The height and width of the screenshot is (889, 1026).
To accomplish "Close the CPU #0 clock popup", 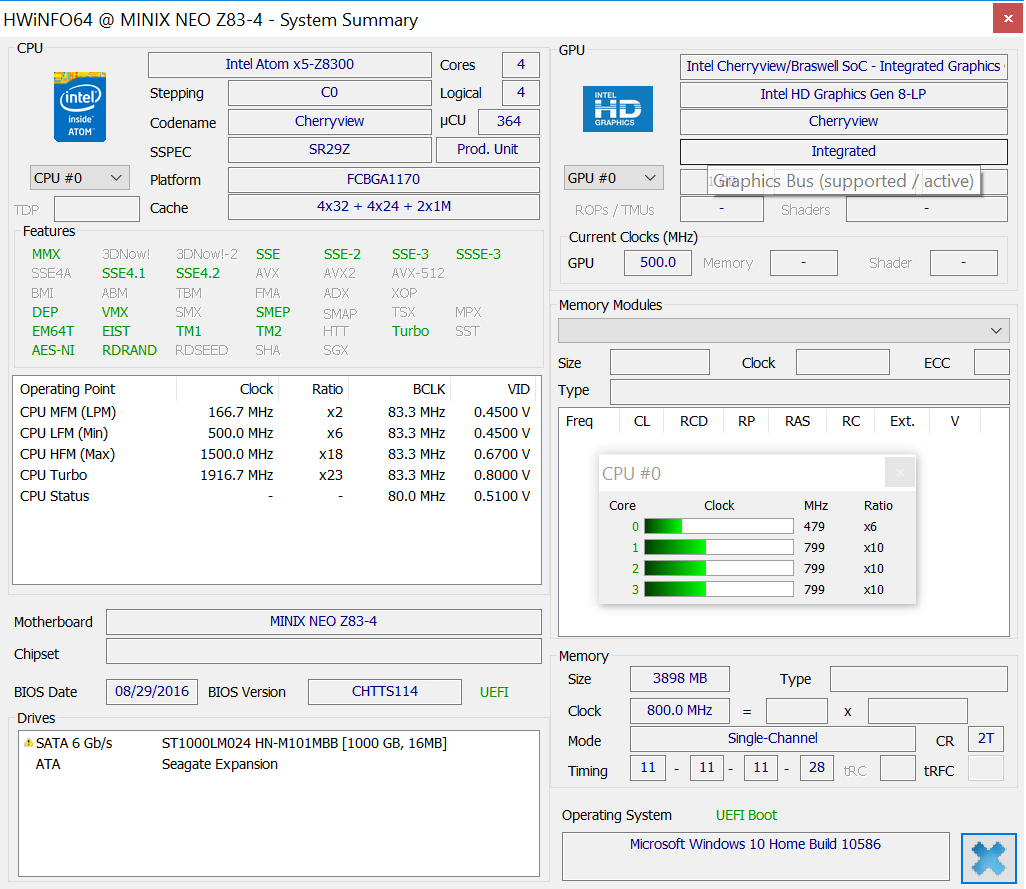I will 900,472.
